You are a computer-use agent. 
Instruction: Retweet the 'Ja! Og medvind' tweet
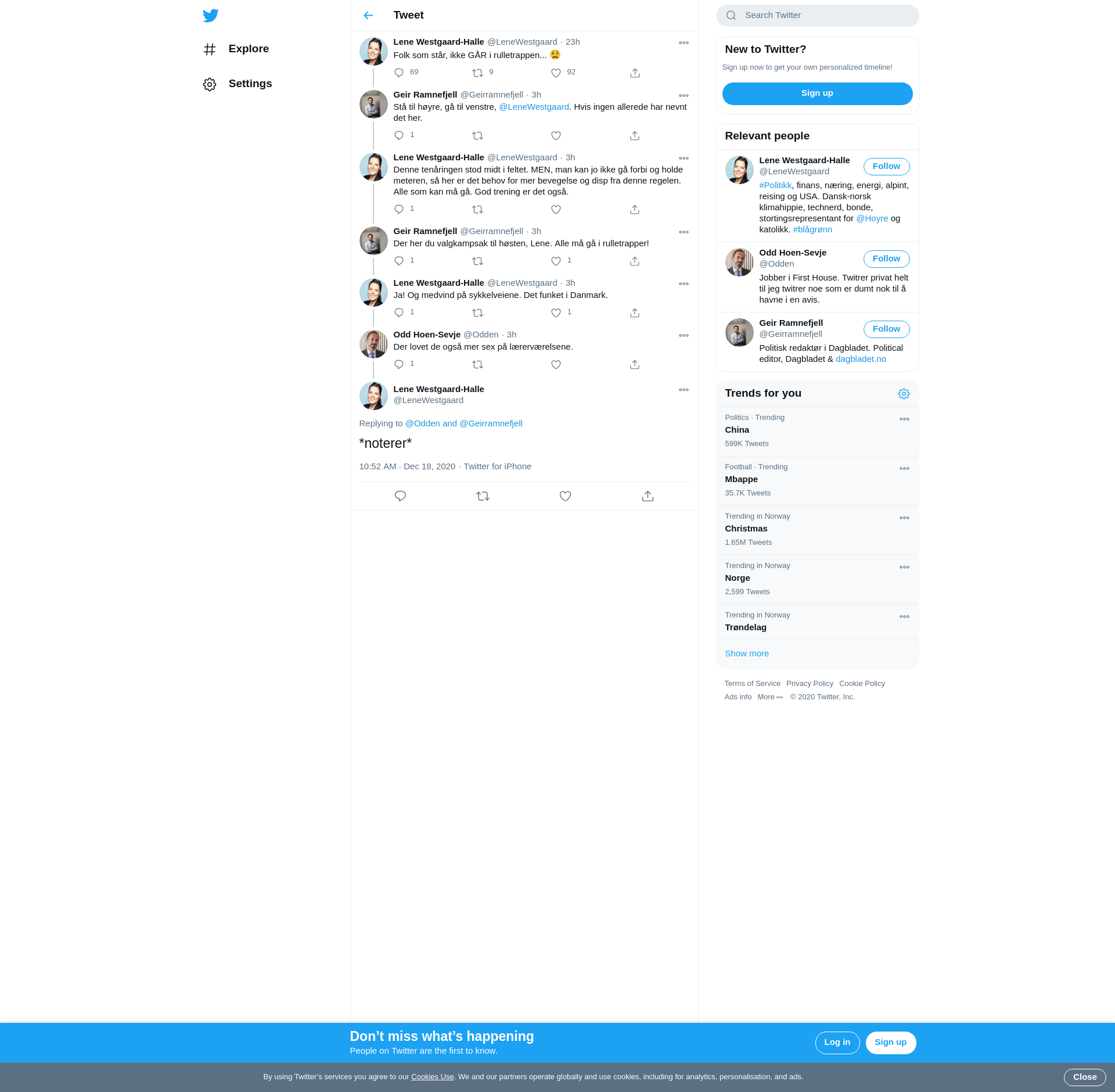coord(477,312)
